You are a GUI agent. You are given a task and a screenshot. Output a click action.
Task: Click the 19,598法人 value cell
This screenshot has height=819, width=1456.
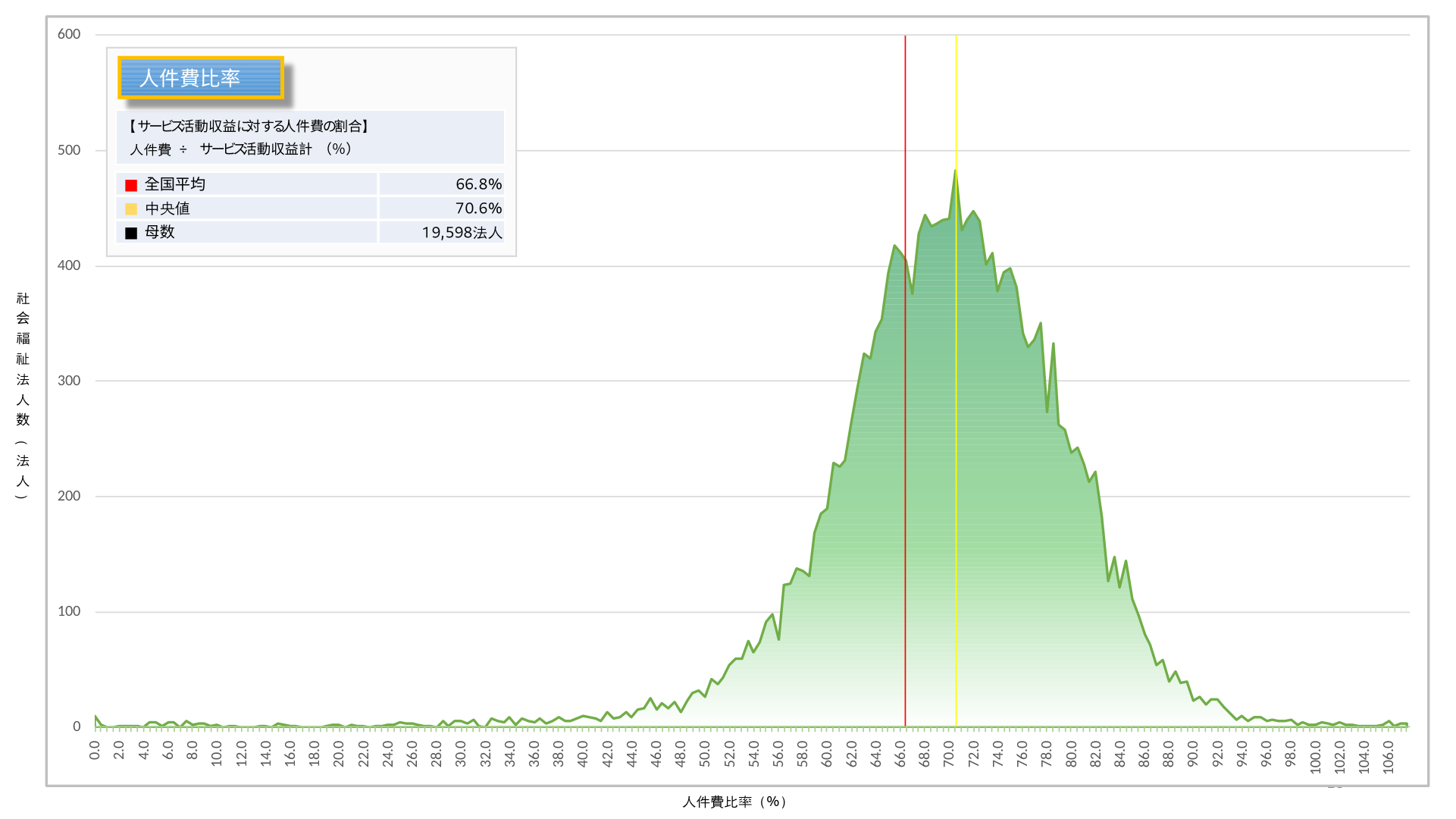462,233
